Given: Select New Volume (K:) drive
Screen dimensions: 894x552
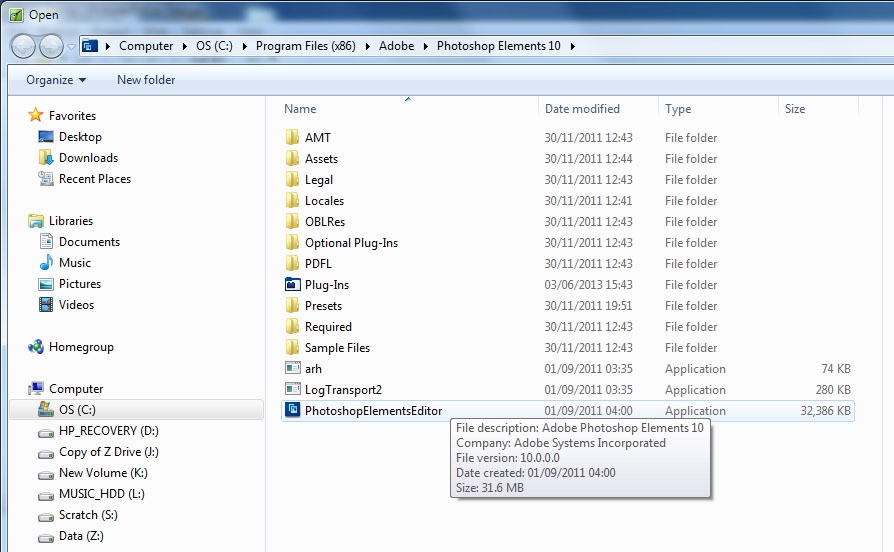Looking at the screenshot, I should click(103, 473).
